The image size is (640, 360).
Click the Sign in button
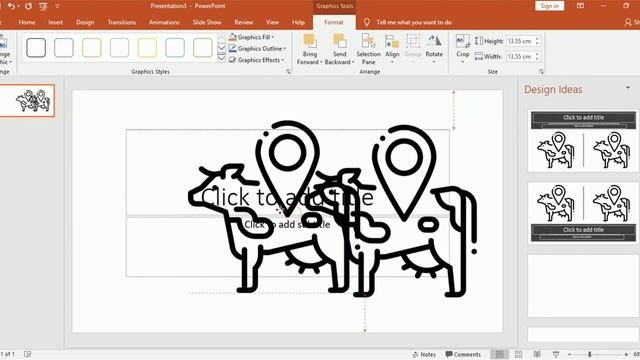[x=550, y=6]
